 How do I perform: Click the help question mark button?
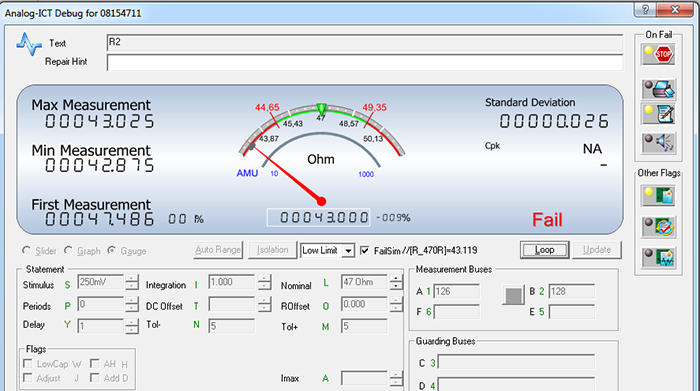pyautogui.click(x=645, y=9)
